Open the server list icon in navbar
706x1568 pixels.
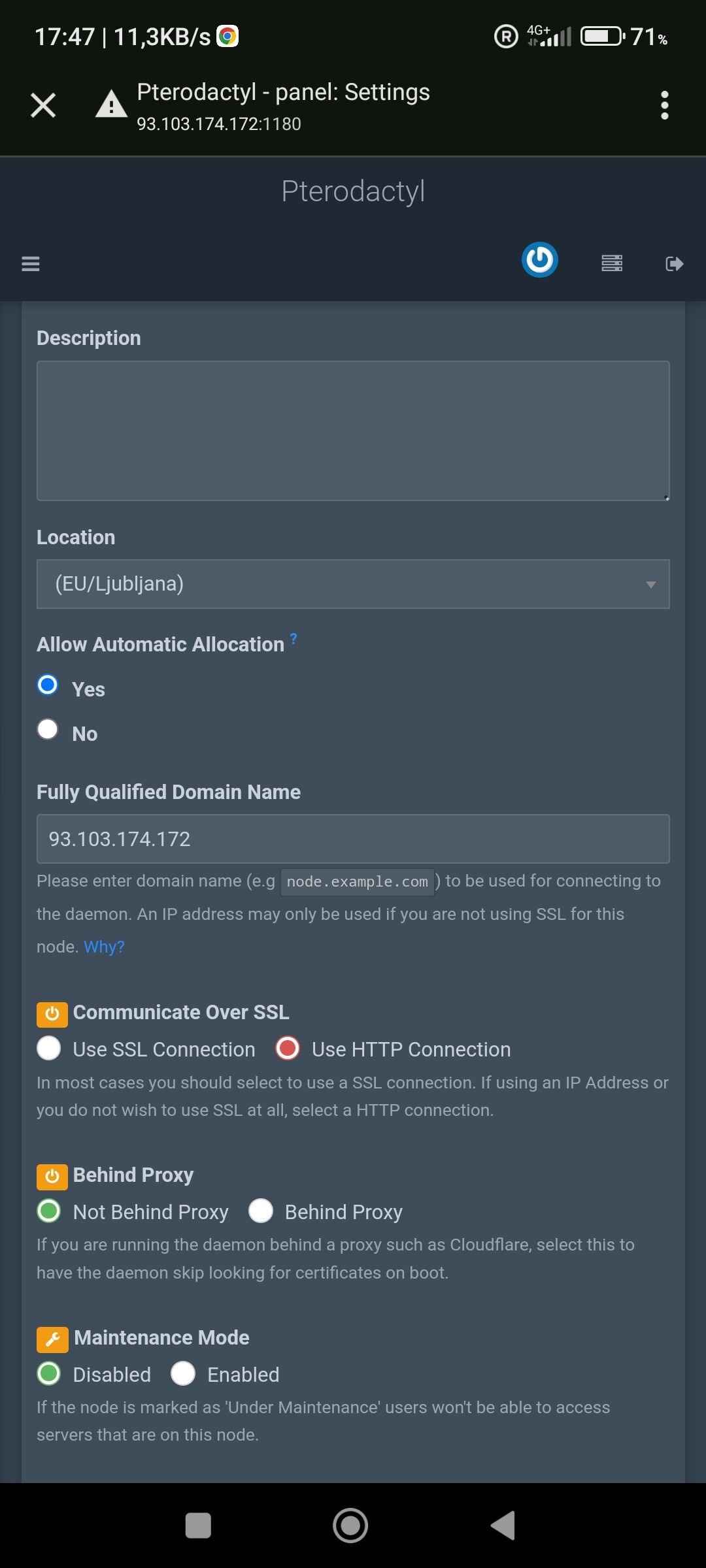[x=612, y=263]
